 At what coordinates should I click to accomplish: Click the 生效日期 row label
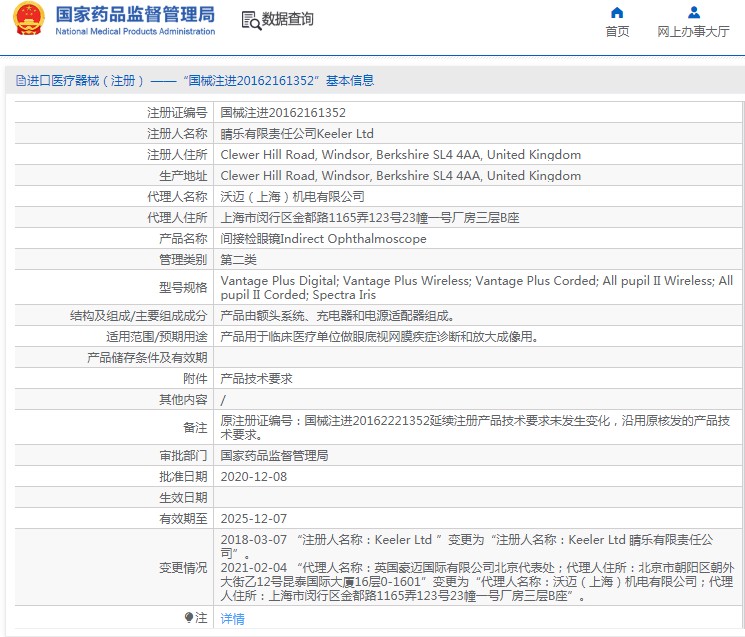[183, 497]
